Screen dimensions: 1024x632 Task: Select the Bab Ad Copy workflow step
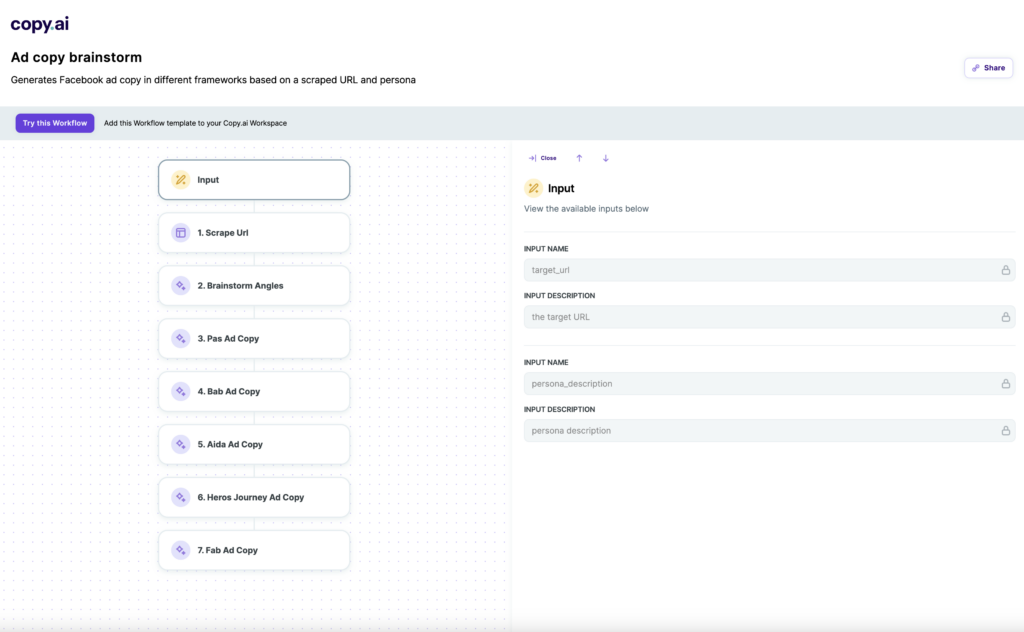(253, 391)
